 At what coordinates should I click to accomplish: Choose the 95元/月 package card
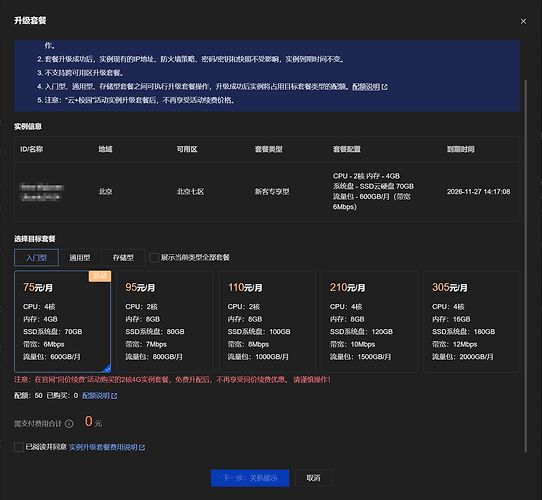click(x=165, y=321)
